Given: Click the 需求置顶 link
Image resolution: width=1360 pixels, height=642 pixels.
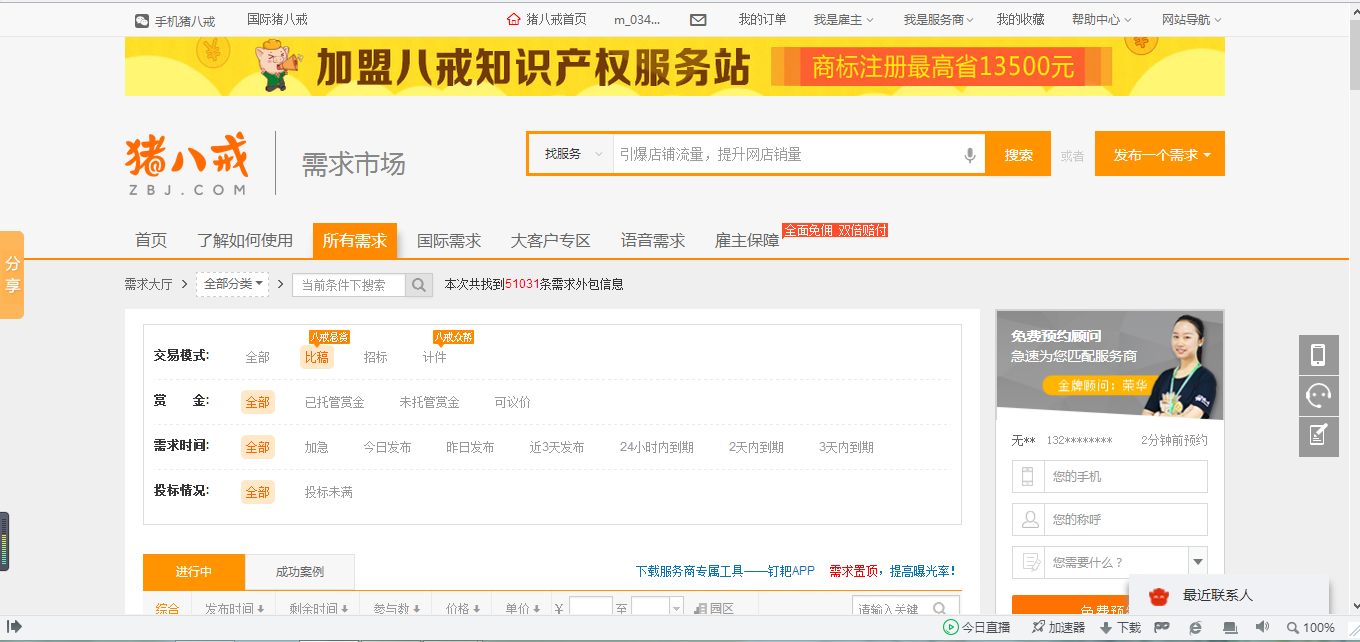Looking at the screenshot, I should click(855, 571).
